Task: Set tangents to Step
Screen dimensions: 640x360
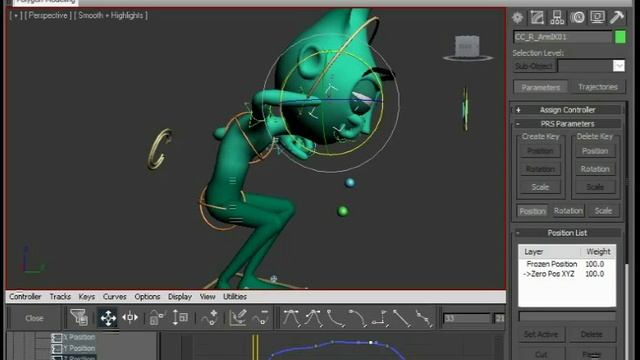Action: coord(379,318)
